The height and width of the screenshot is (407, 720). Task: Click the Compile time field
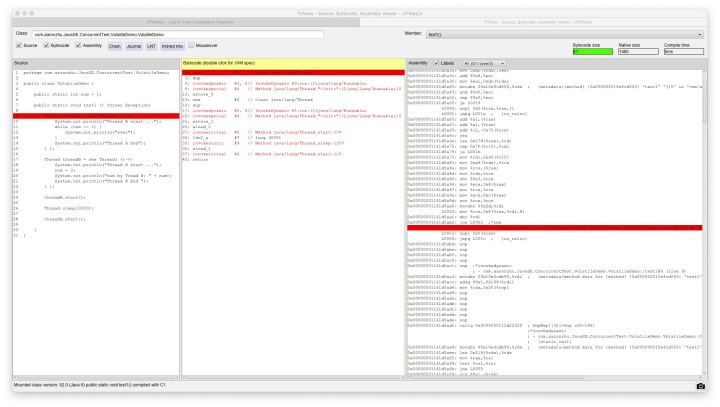click(683, 52)
